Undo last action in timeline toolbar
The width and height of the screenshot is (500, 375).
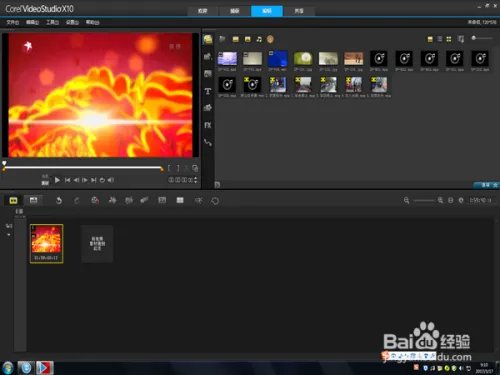point(59,200)
